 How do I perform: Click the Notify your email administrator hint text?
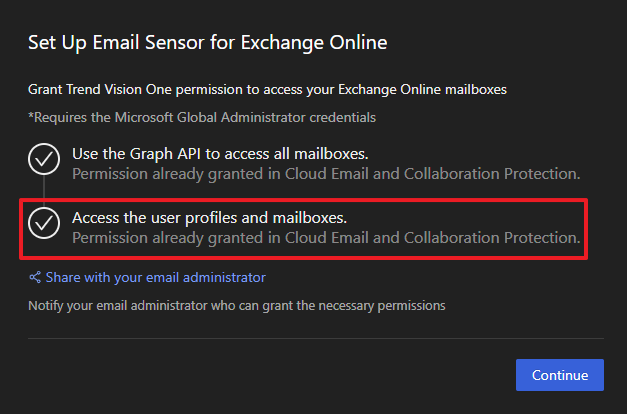click(236, 304)
